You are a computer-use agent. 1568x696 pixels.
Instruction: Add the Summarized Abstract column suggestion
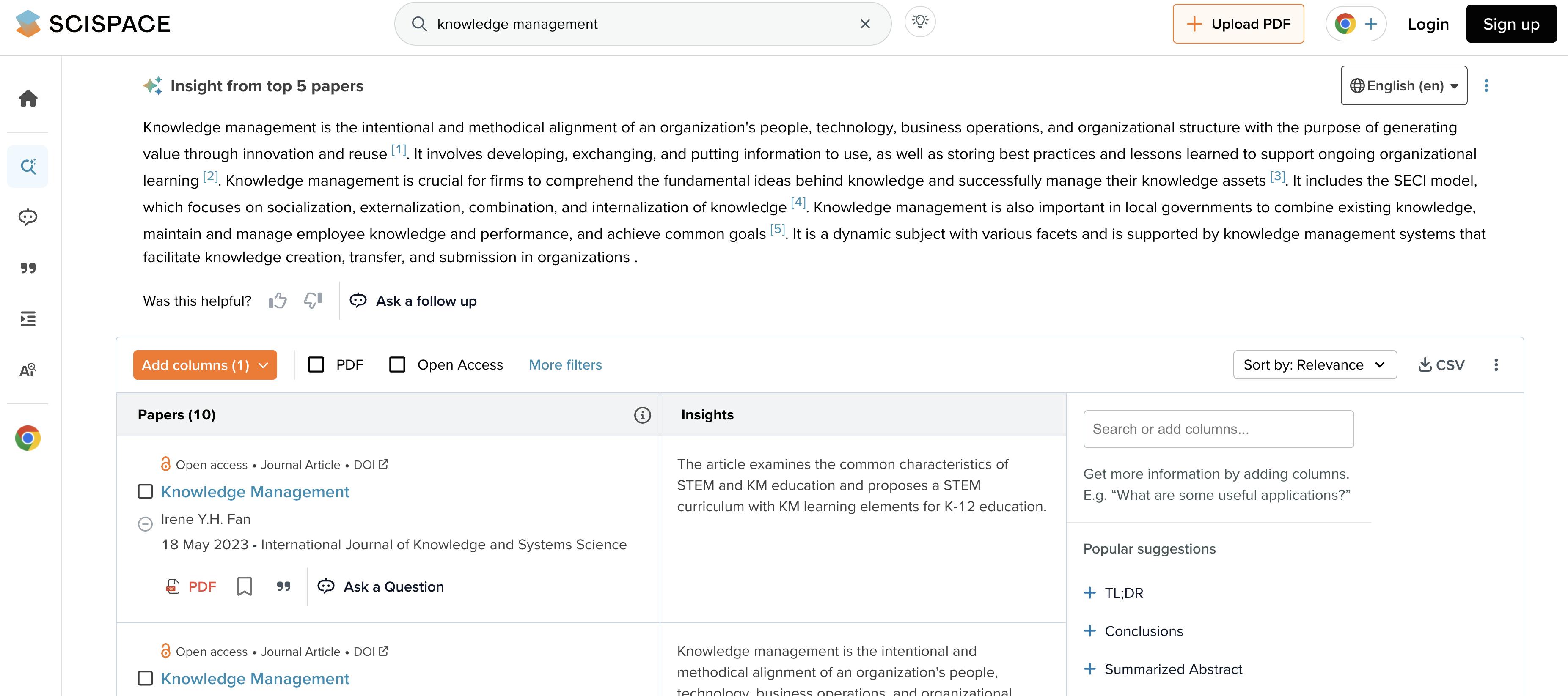(x=1163, y=669)
